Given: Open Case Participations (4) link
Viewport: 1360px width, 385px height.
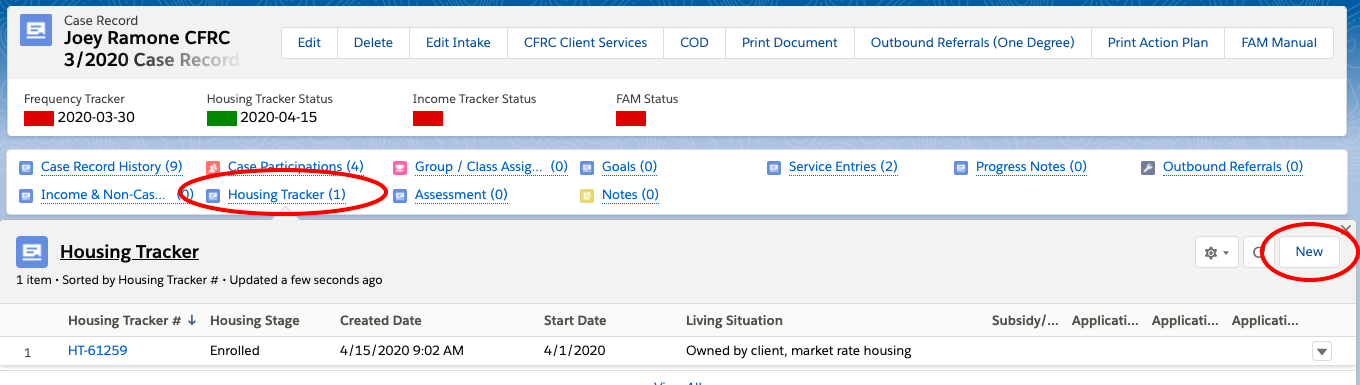Looking at the screenshot, I should point(295,167).
